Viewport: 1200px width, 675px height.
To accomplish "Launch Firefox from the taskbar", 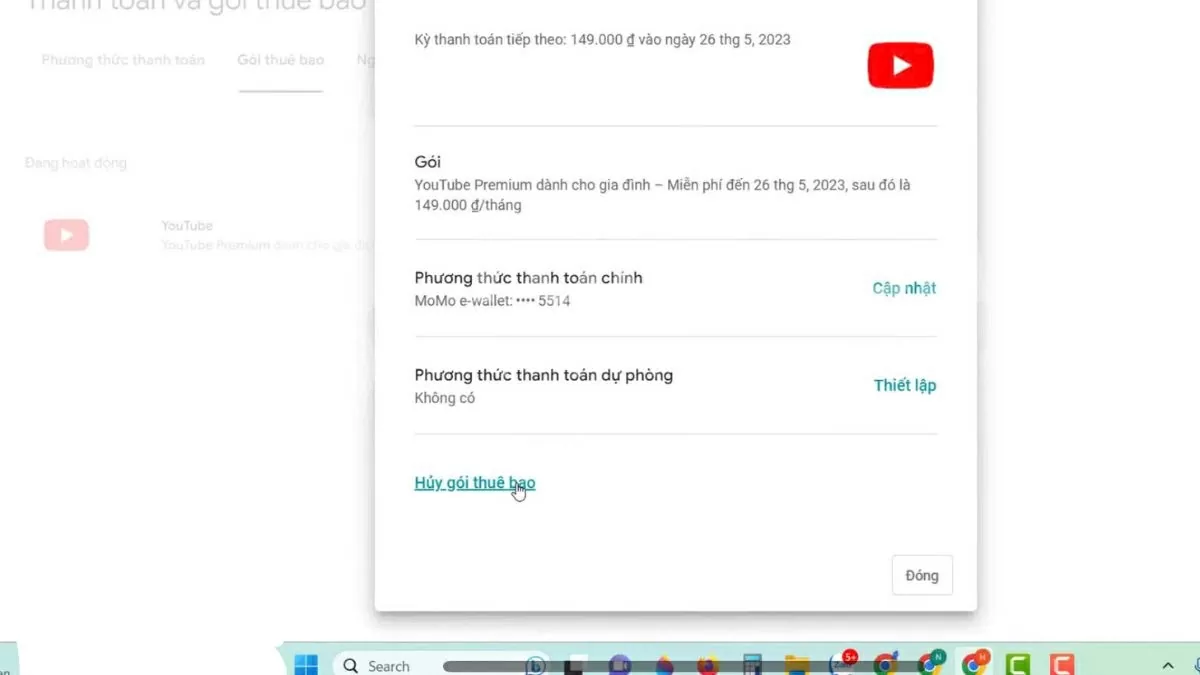I will (x=709, y=665).
